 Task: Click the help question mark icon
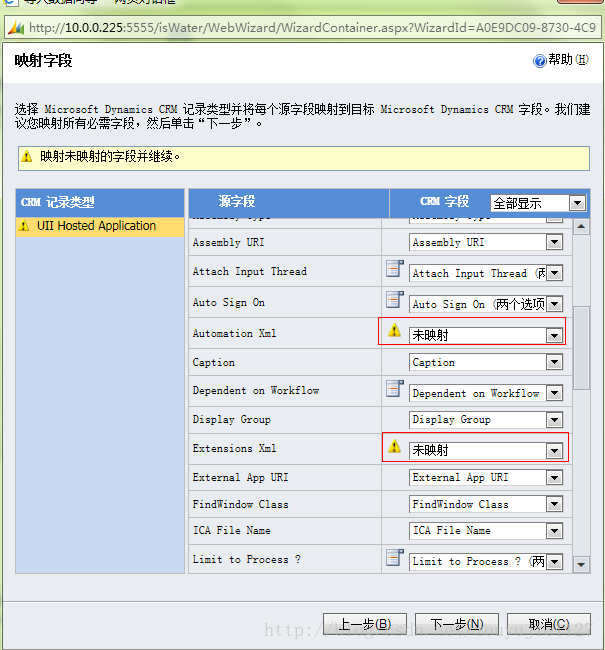pyautogui.click(x=539, y=61)
